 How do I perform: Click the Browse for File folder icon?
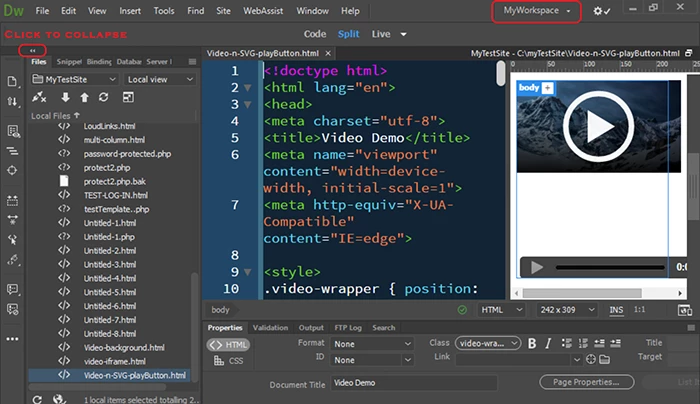click(604, 359)
